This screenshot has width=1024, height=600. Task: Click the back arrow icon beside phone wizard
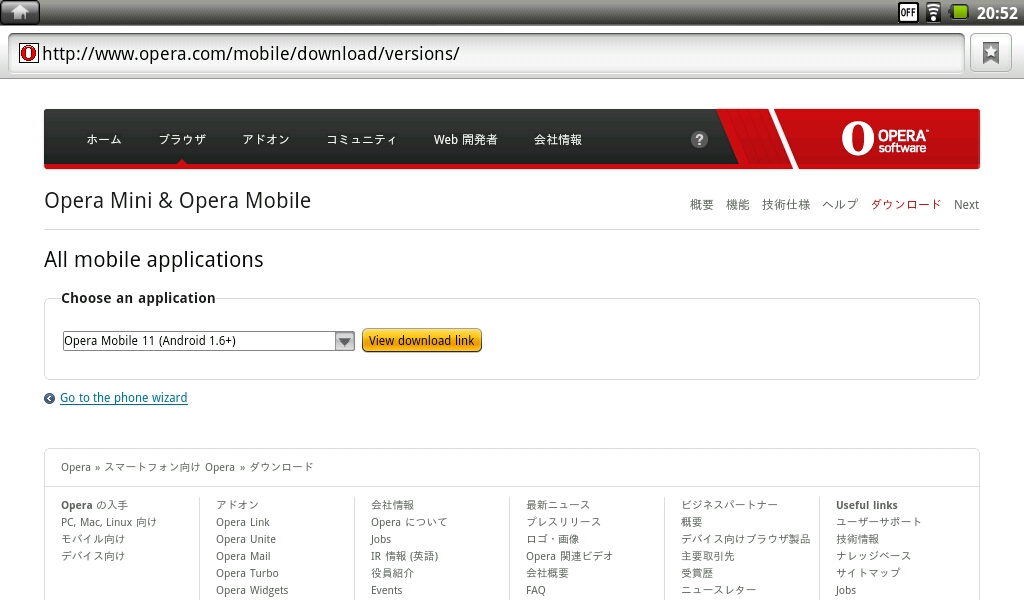49,398
